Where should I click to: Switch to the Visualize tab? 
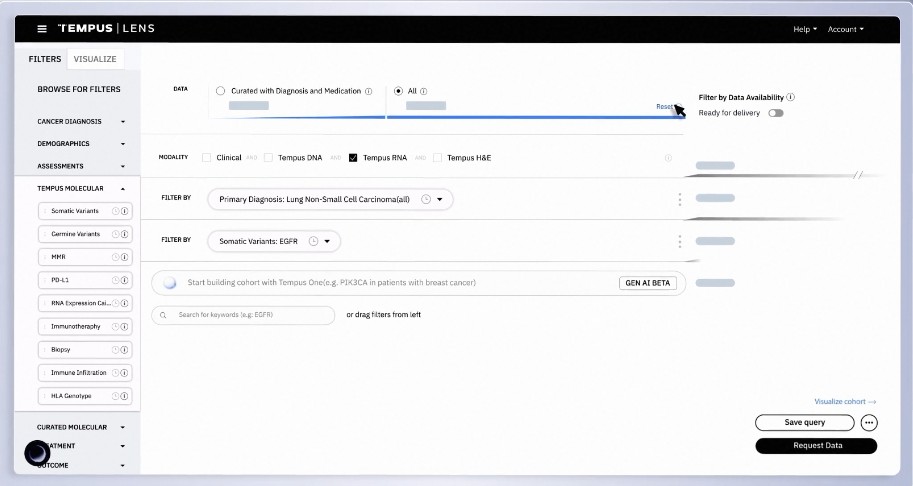tap(95, 59)
